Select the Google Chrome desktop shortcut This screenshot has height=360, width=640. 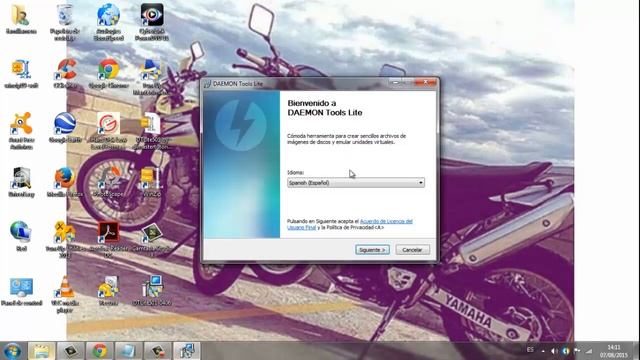108,73
